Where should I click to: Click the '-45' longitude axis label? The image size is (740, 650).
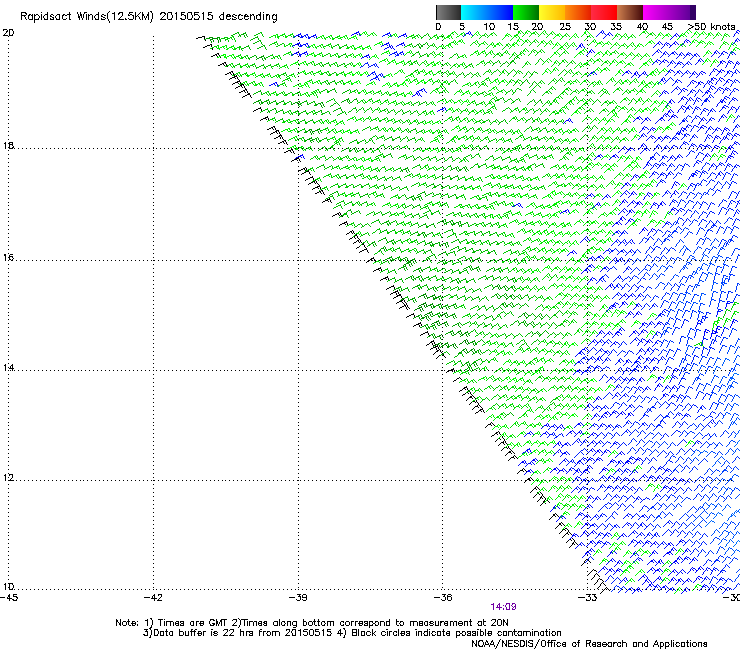(9, 598)
